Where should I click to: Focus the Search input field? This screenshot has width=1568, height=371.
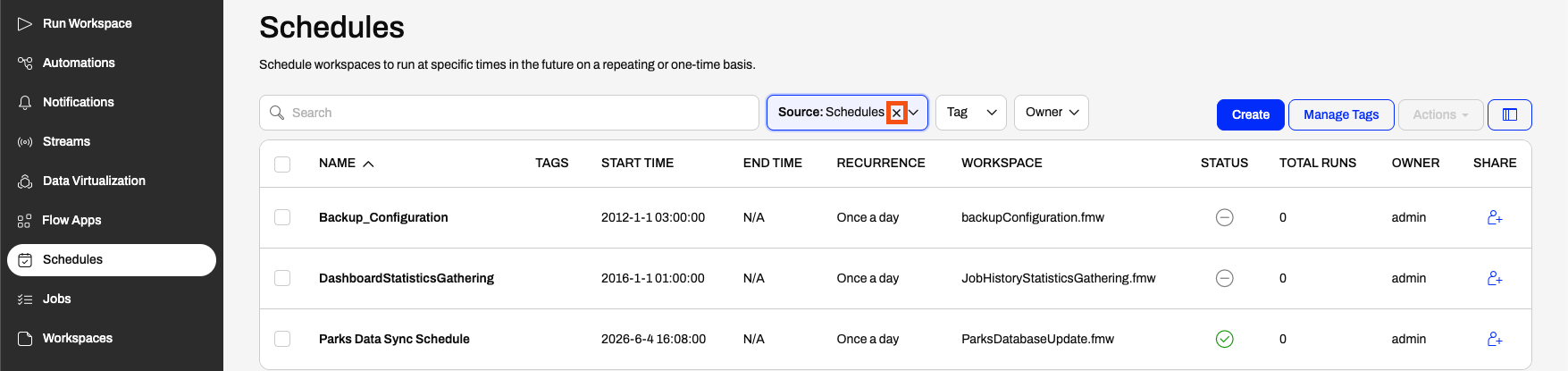509,113
